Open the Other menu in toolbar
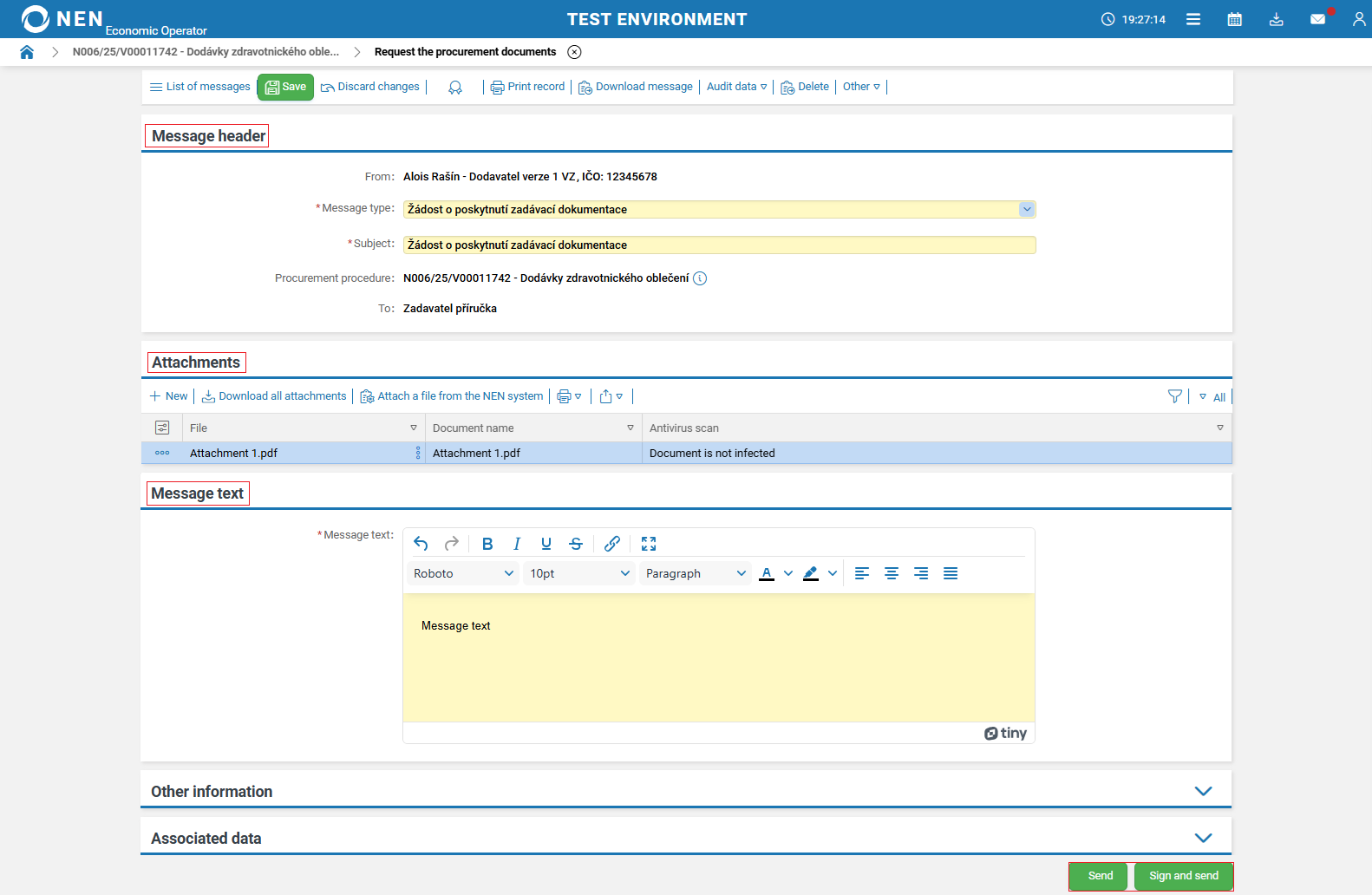The height and width of the screenshot is (895, 1372). click(861, 87)
